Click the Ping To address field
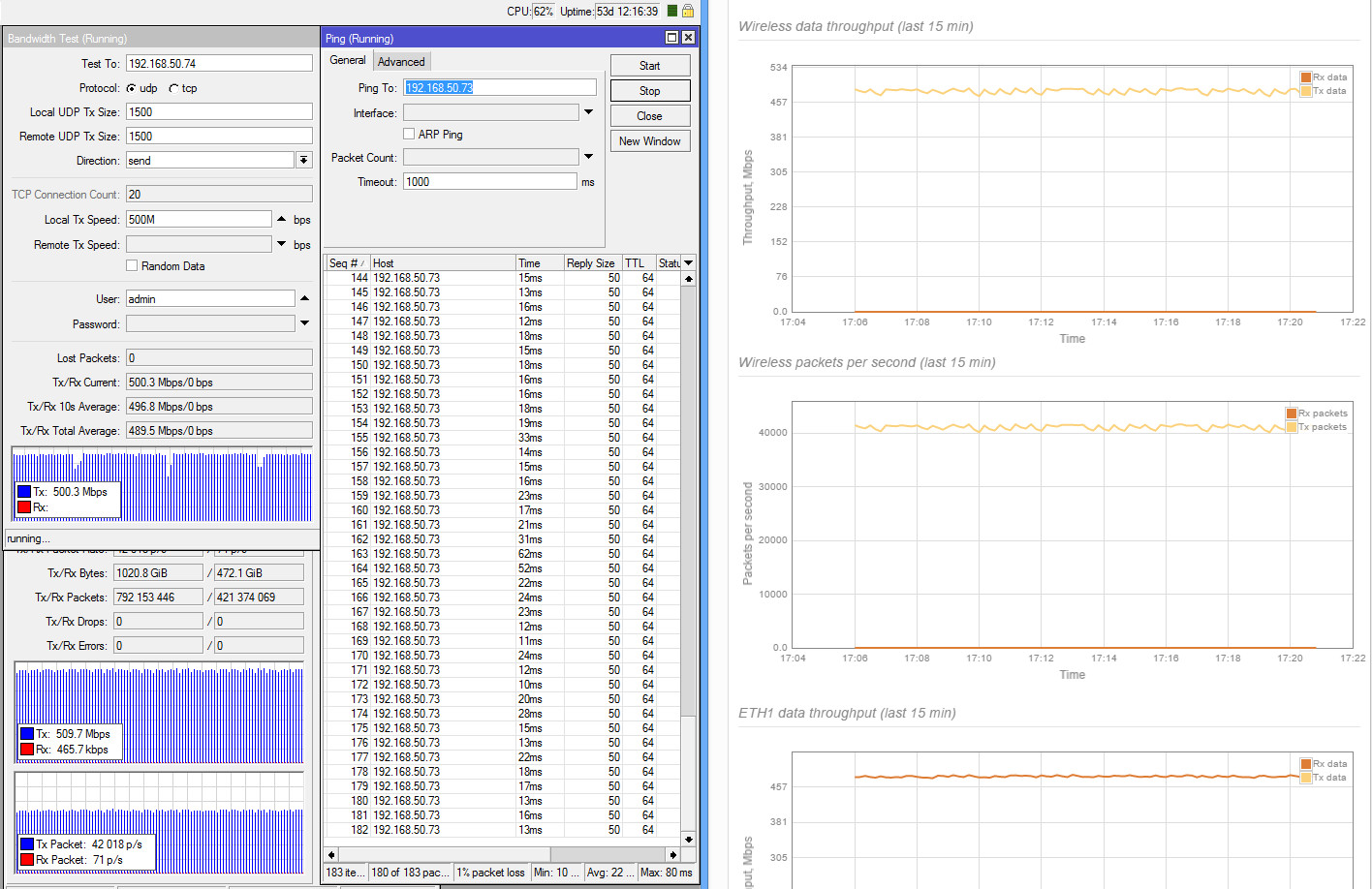This screenshot has width=1372, height=889. 499,88
